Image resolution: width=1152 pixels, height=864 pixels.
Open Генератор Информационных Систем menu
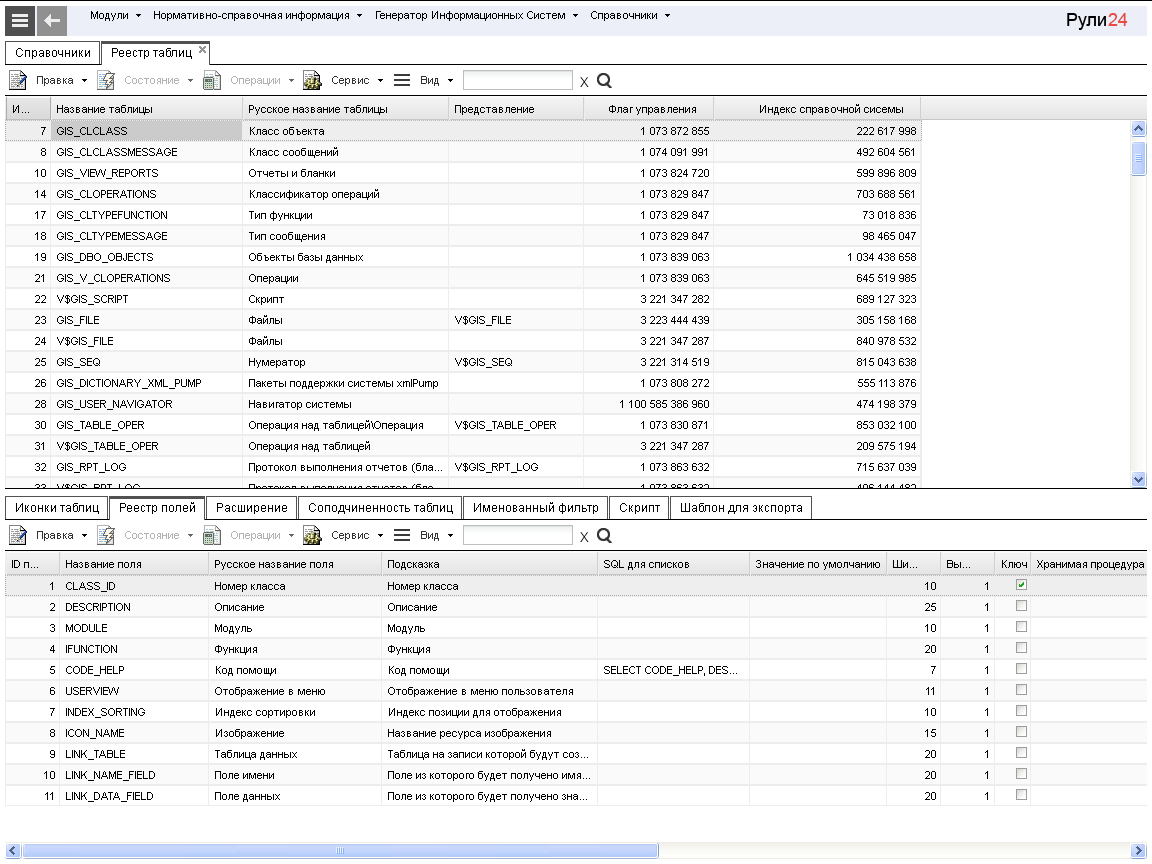[x=476, y=15]
